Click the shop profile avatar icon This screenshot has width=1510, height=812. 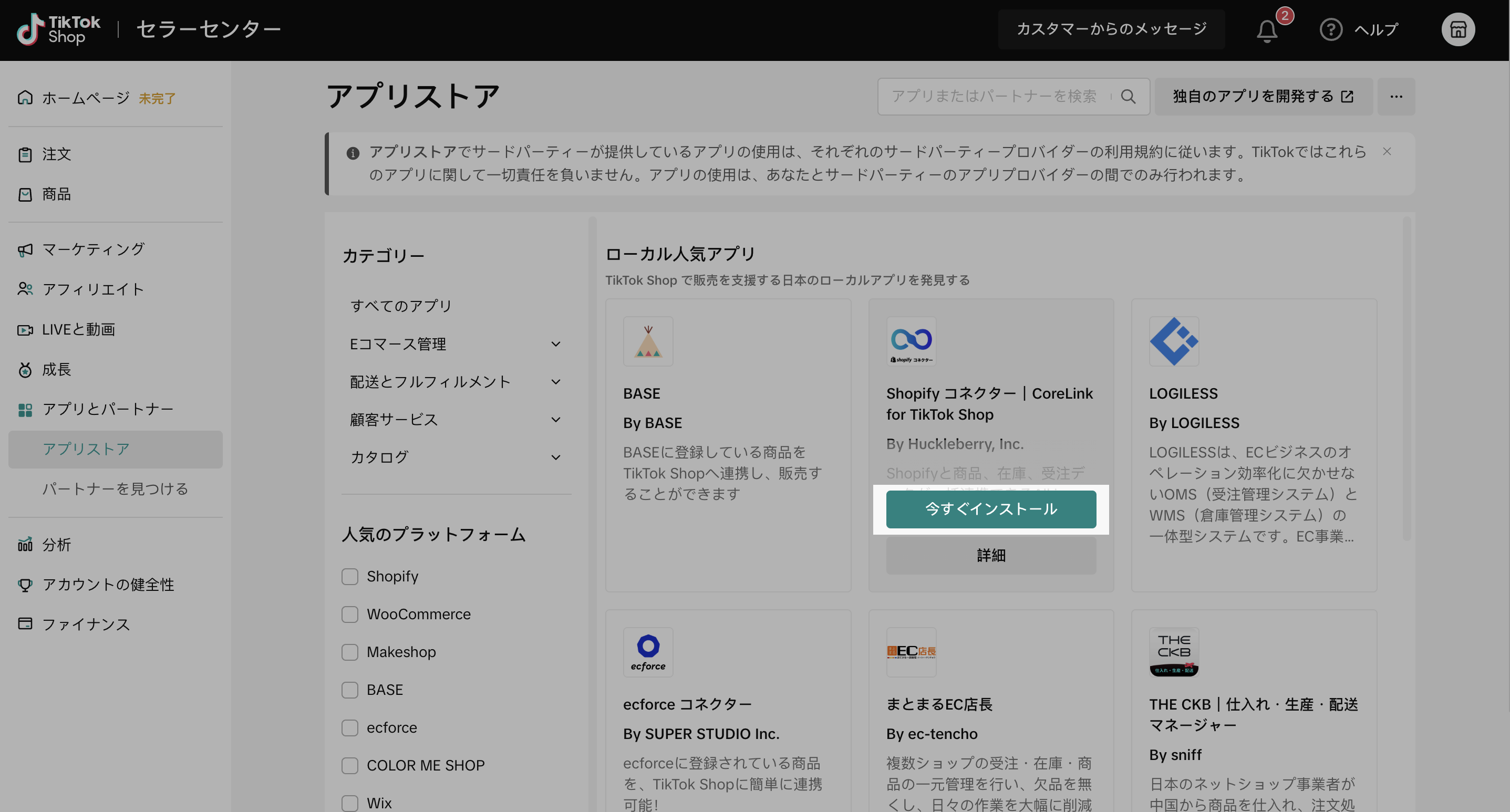(1458, 29)
